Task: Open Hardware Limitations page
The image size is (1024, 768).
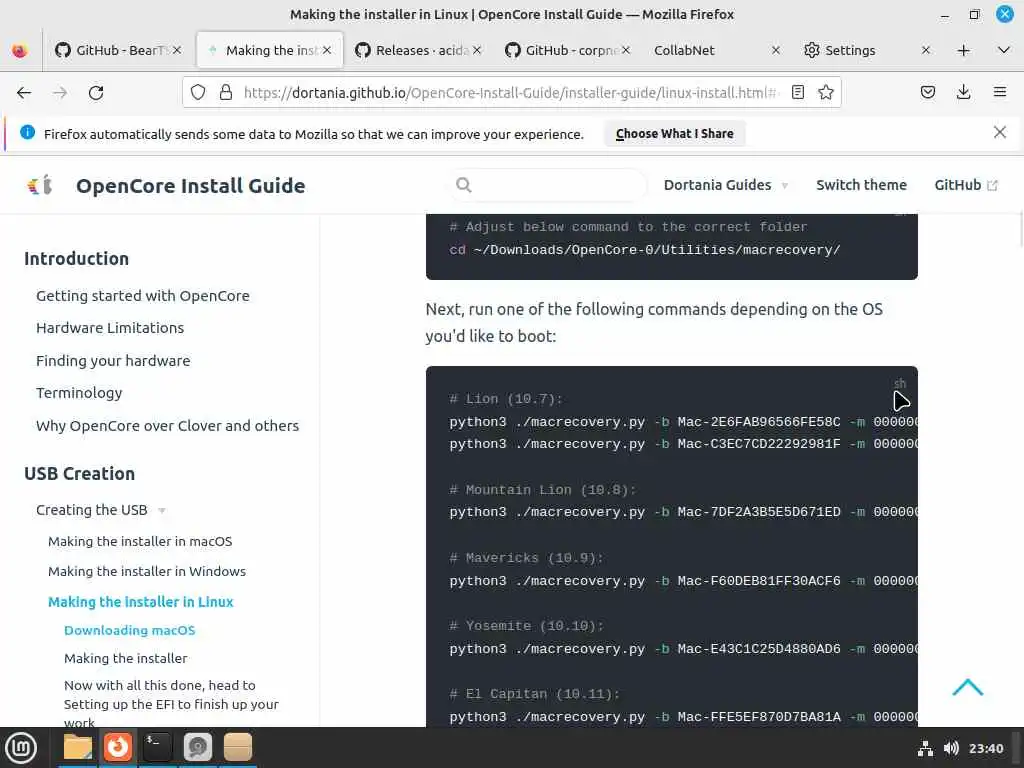Action: click(110, 328)
